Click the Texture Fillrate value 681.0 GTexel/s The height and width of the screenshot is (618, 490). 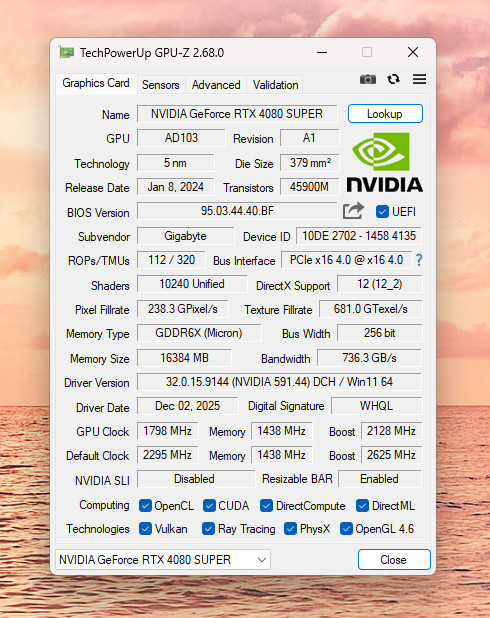371,309
